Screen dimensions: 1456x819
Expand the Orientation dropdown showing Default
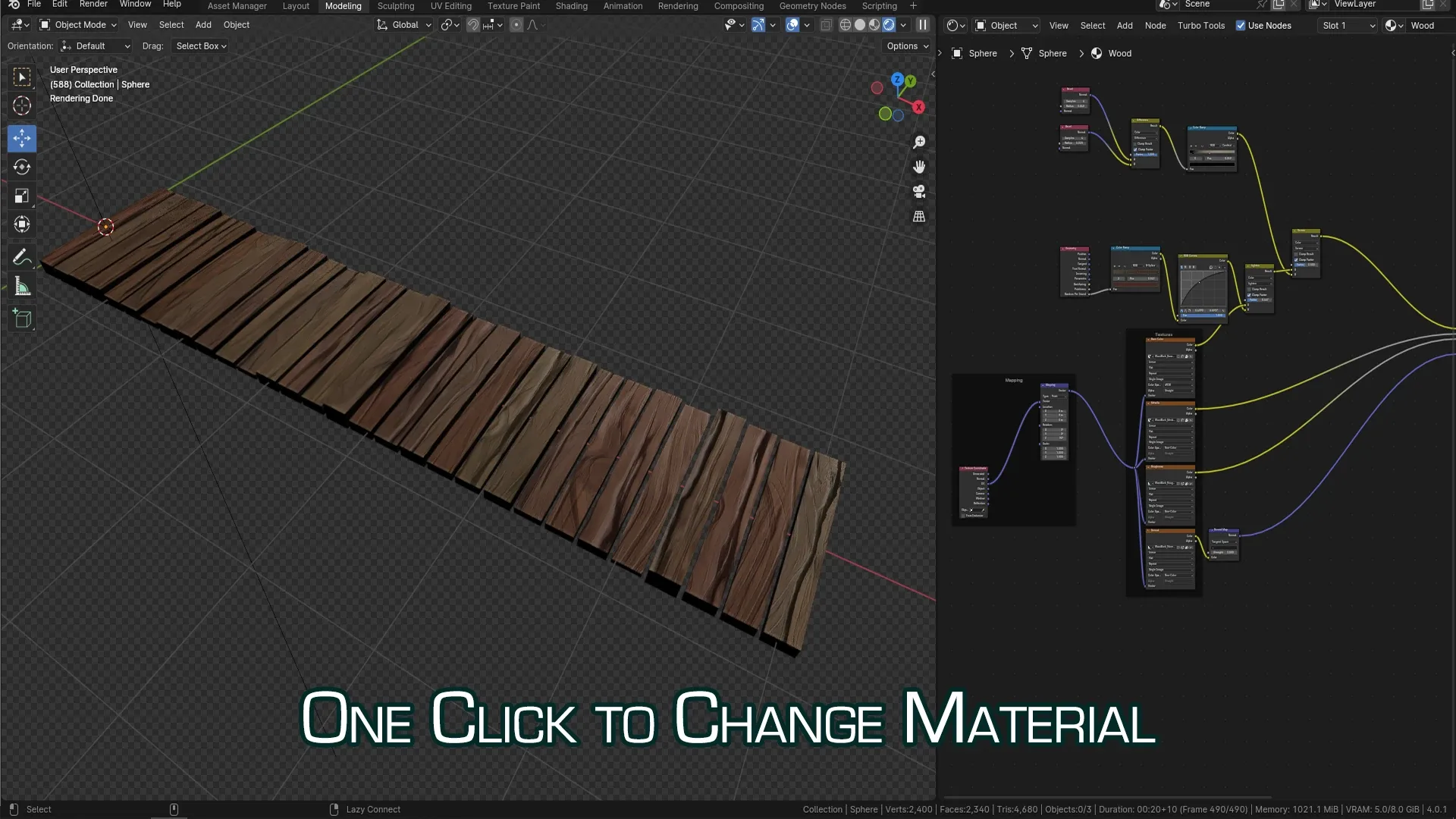point(95,45)
